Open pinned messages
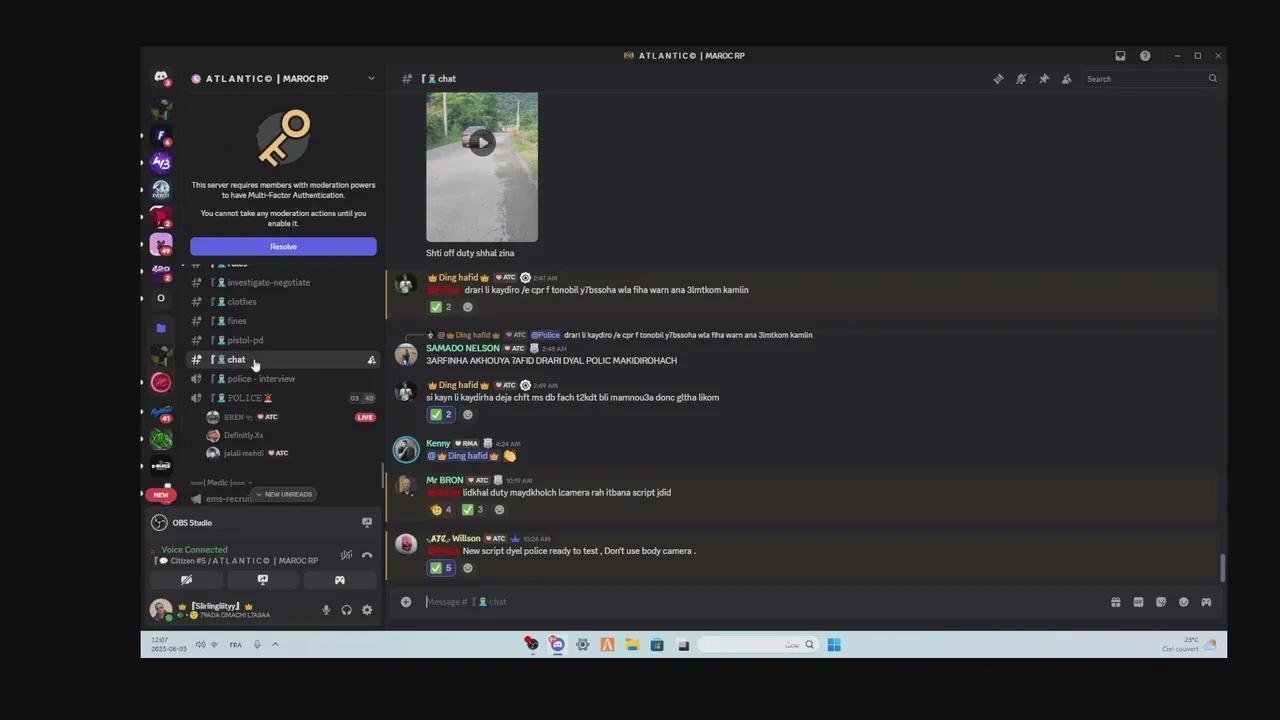 [x=1044, y=79]
